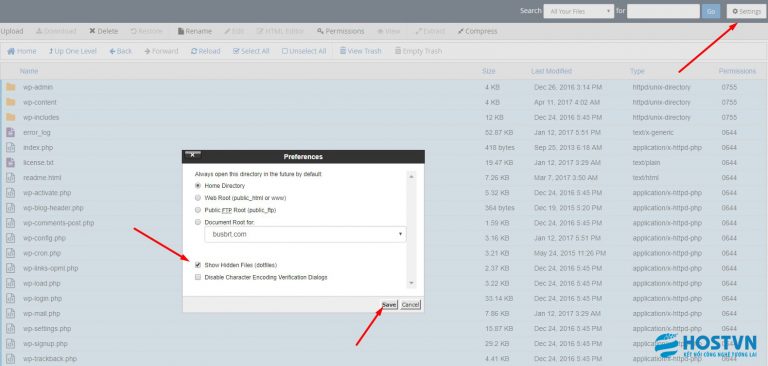Screen dimensions: 768x366
Task: Select the wp-comments-post.php file name
Action: pos(58,223)
